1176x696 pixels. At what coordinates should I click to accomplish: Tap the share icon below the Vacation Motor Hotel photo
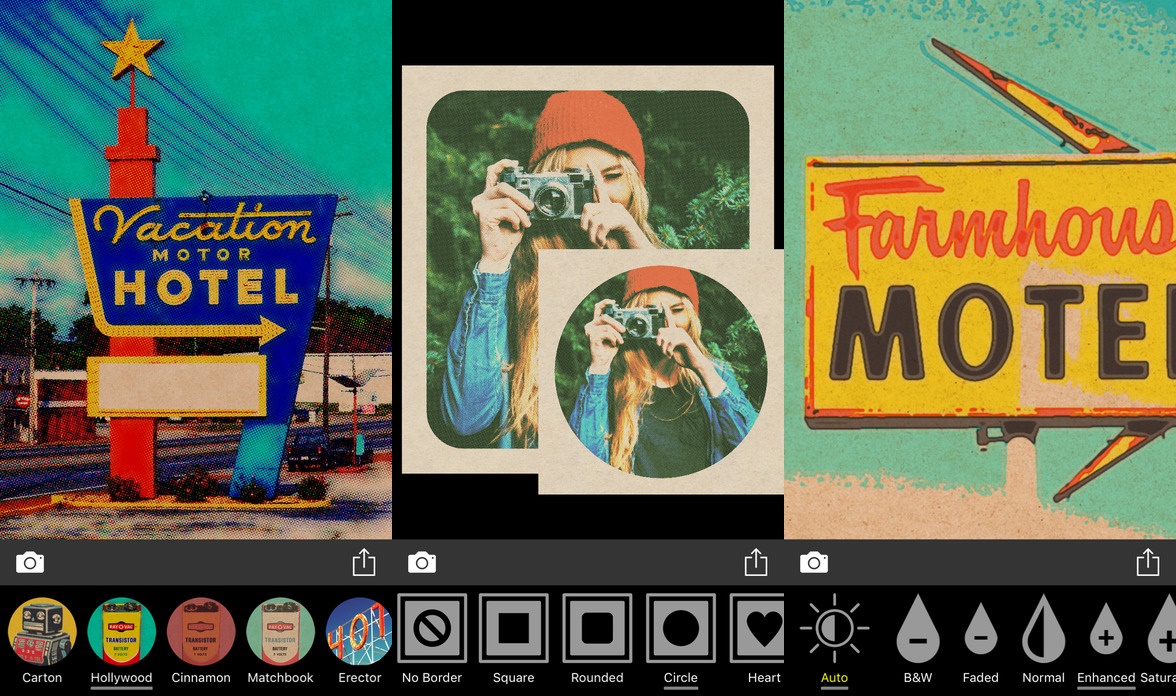tap(364, 563)
